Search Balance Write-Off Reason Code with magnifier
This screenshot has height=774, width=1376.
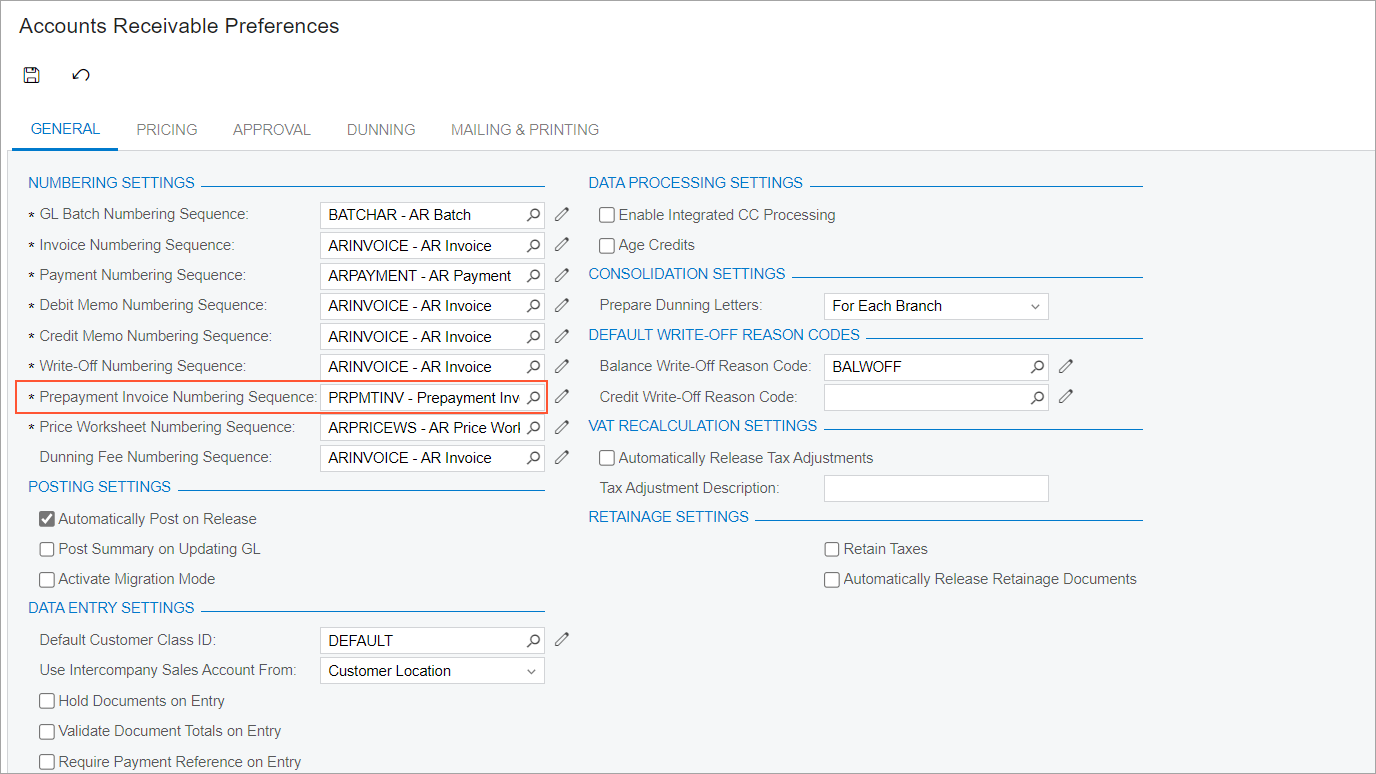pyautogui.click(x=1038, y=367)
